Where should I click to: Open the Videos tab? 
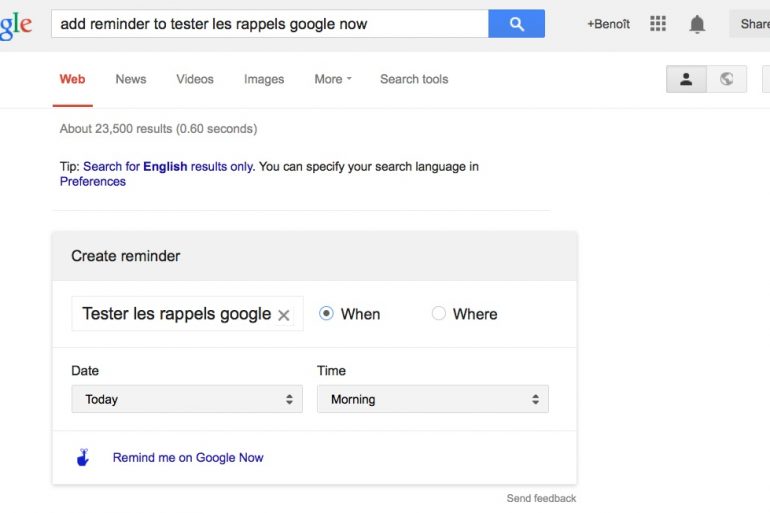[195, 79]
